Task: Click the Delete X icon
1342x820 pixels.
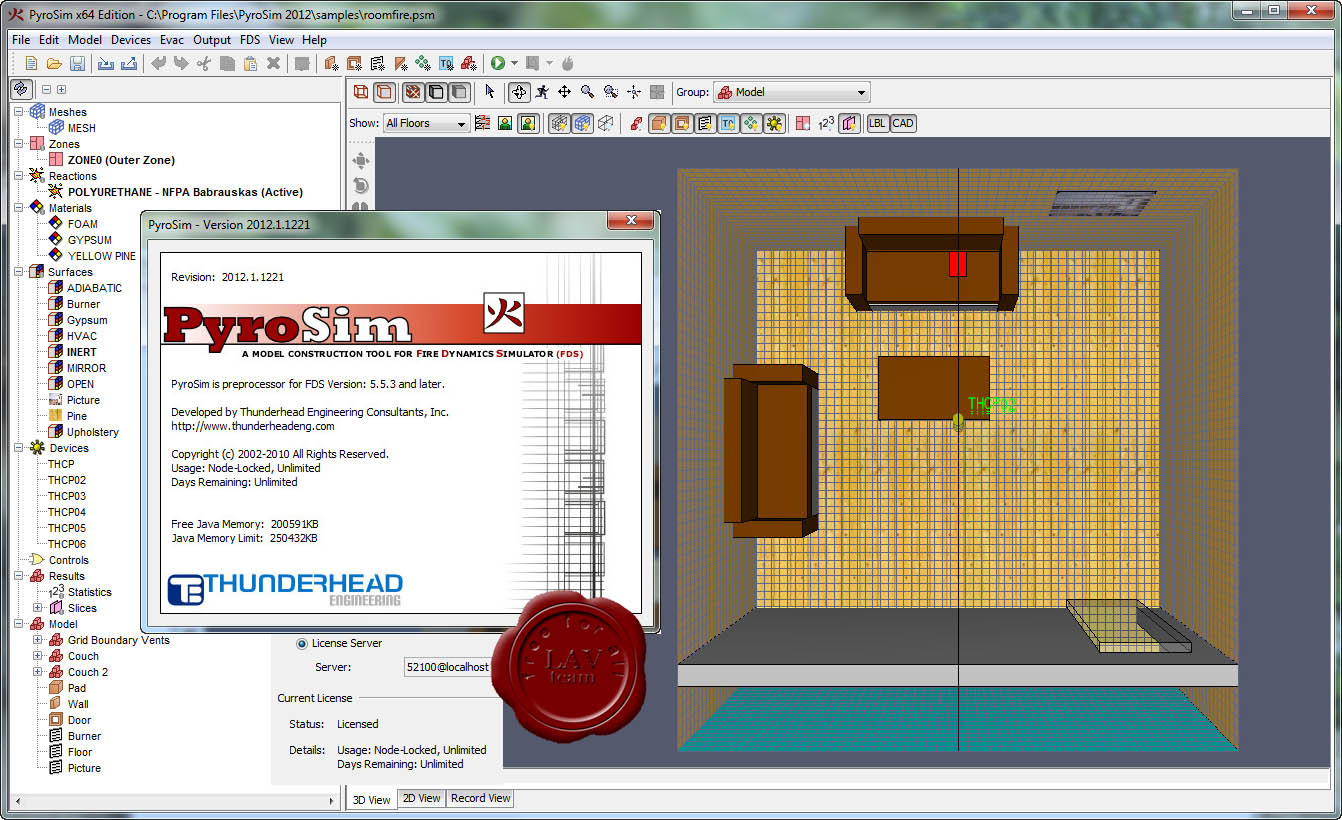Action: click(x=273, y=63)
